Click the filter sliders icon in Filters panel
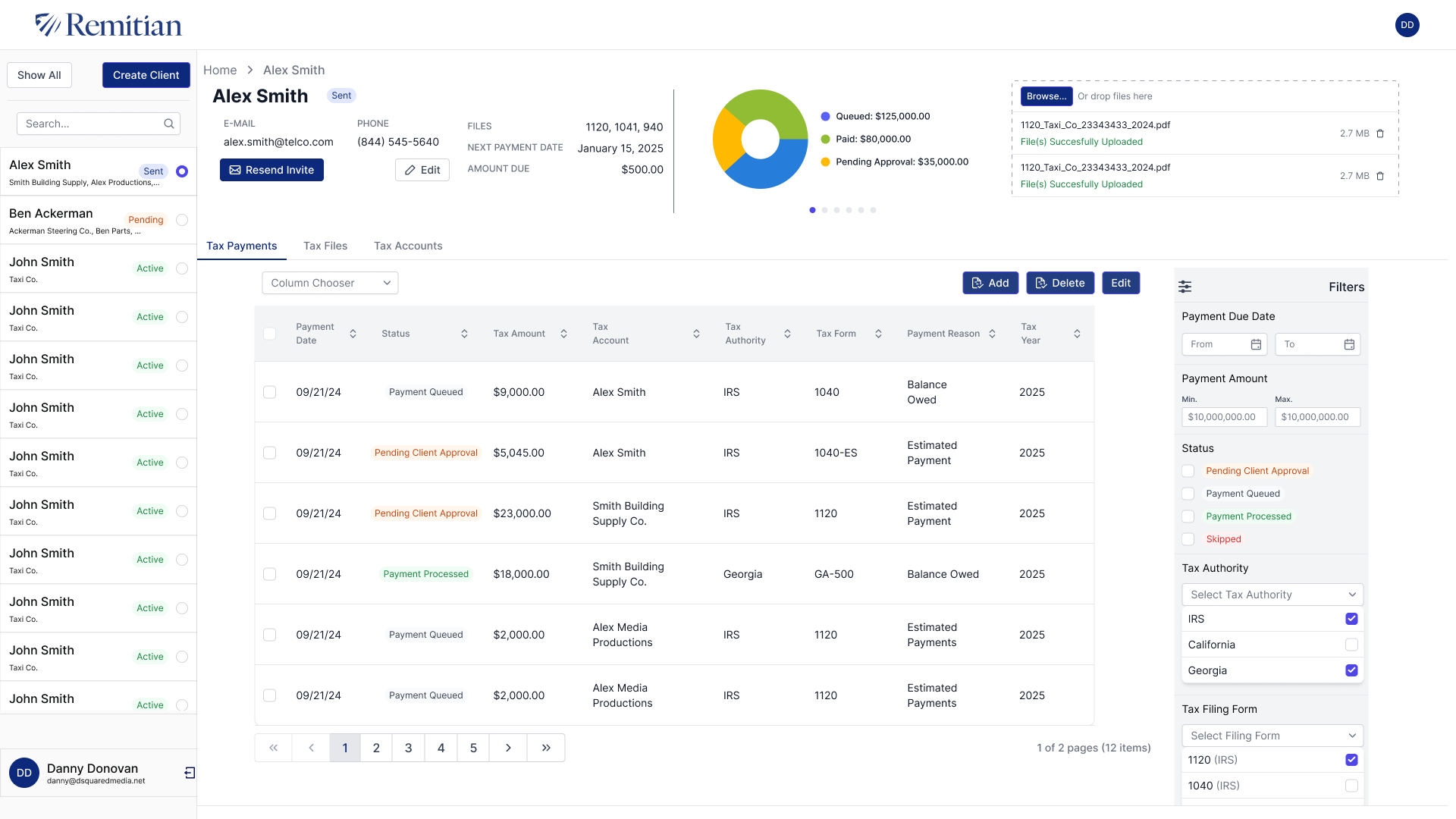Image resolution: width=1456 pixels, height=819 pixels. [x=1185, y=287]
